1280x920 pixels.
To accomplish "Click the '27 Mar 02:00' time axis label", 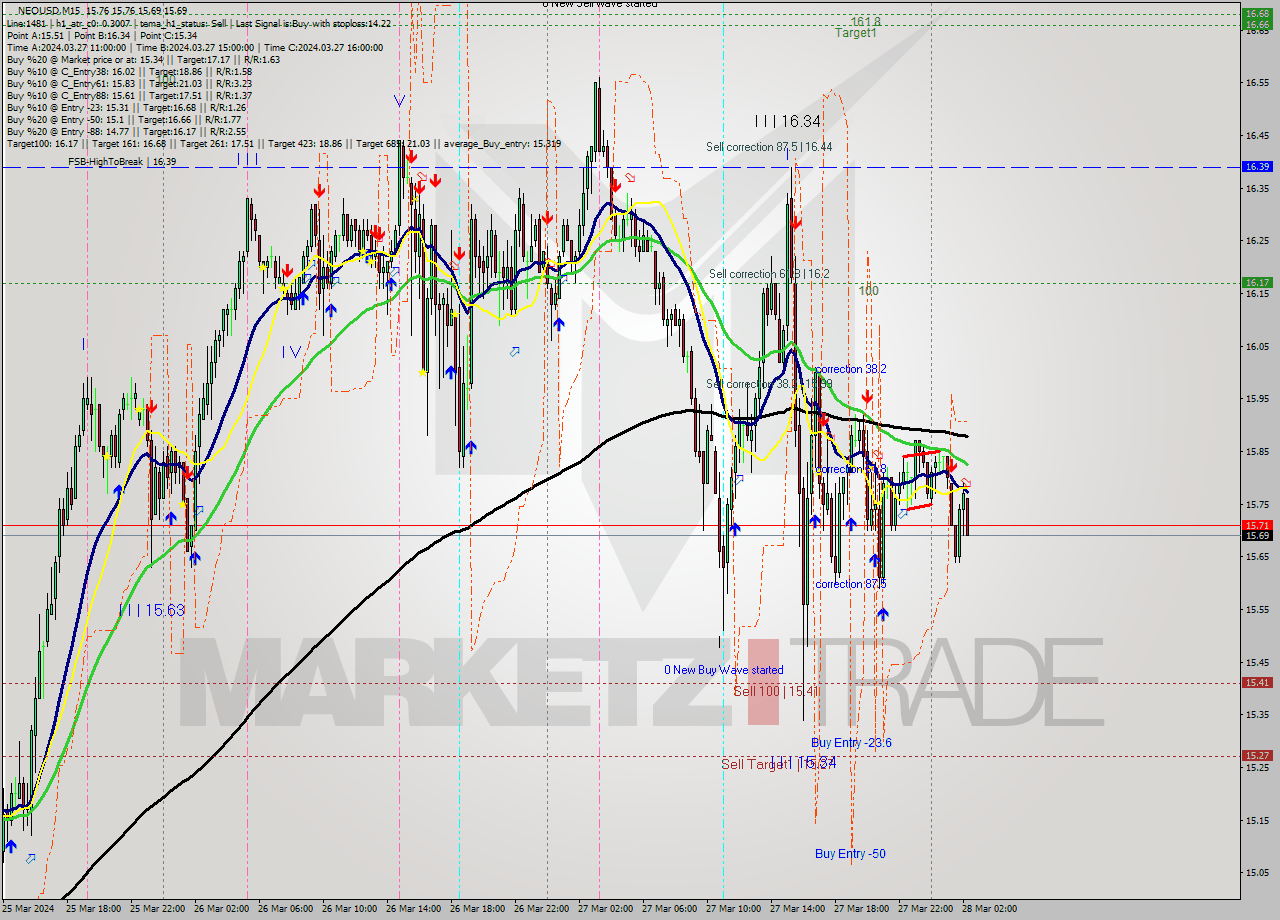I will coord(607,909).
